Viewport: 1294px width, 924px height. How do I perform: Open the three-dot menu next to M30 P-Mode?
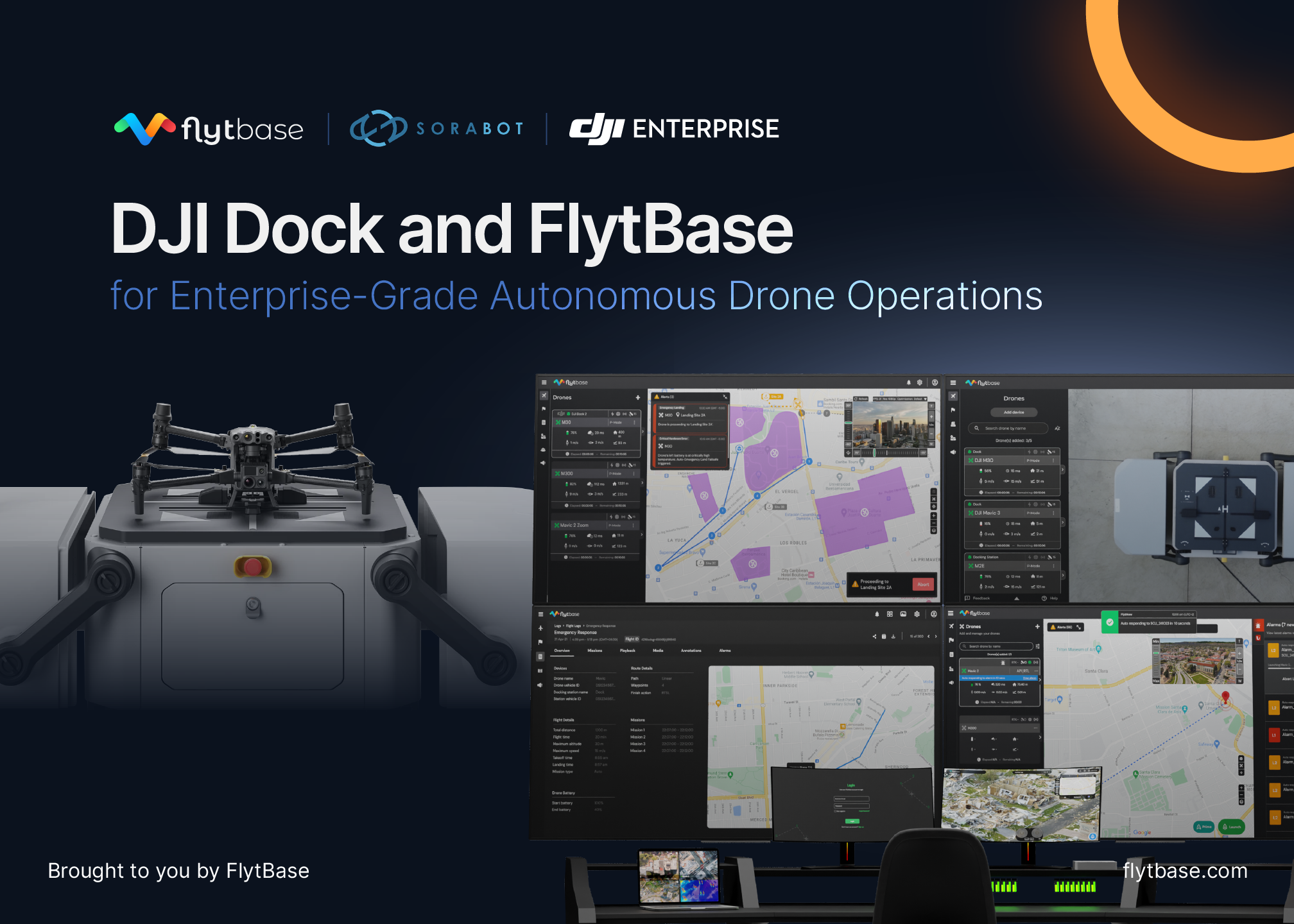[634, 422]
